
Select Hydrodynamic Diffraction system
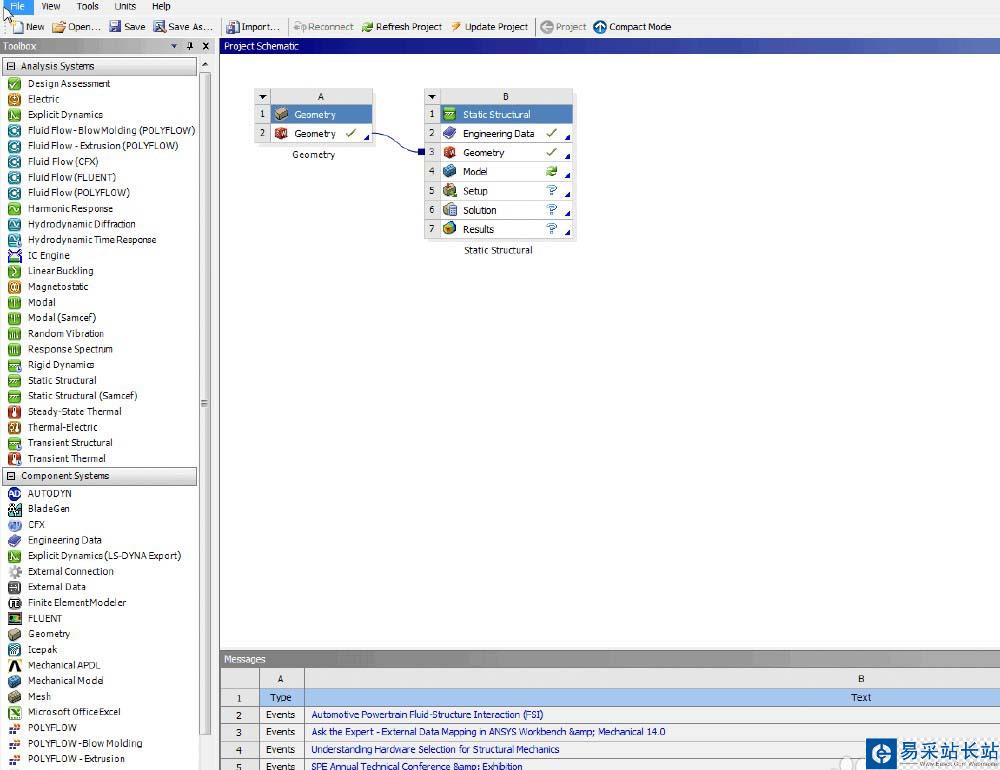click(x=71, y=224)
